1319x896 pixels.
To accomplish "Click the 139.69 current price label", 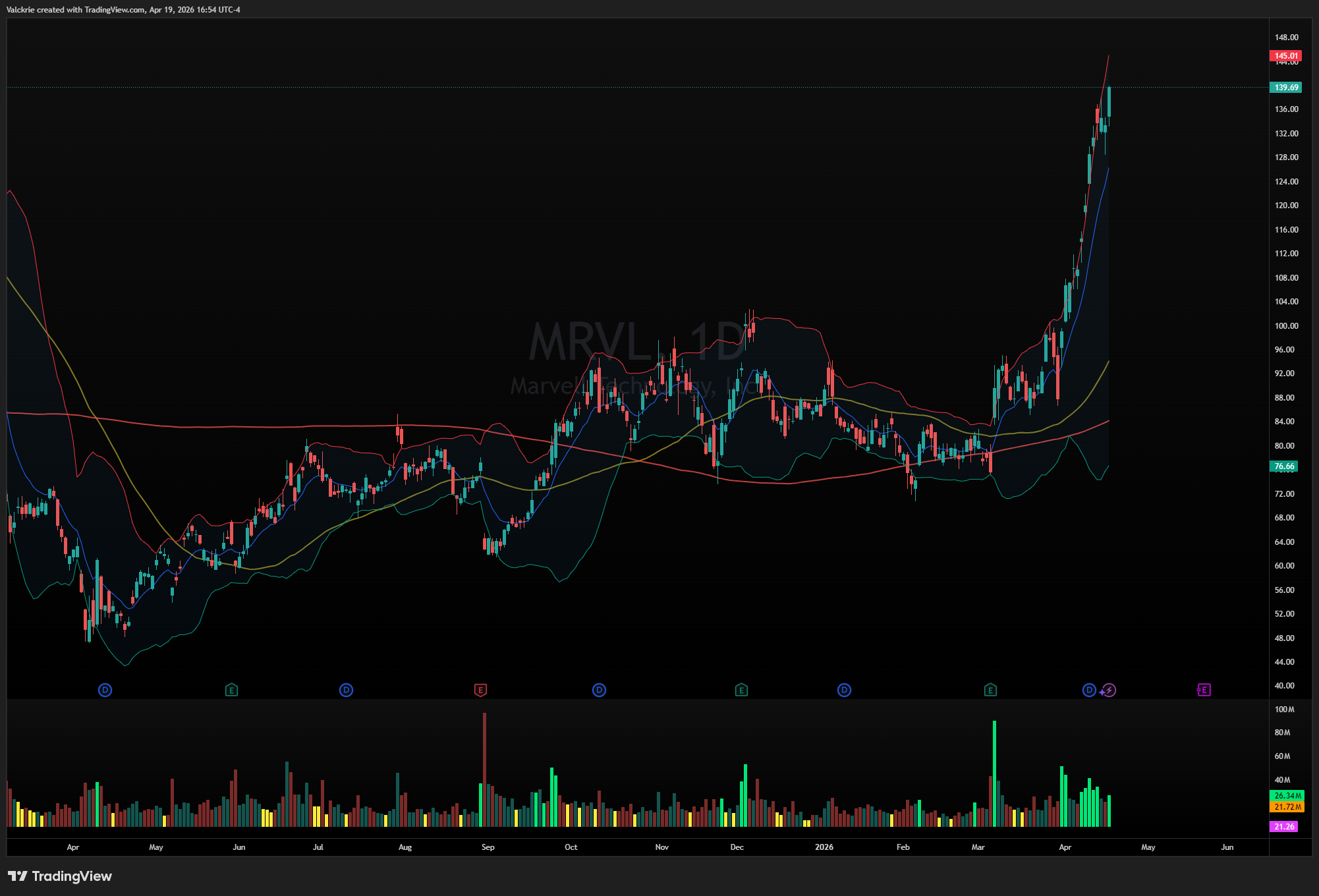I will point(1285,87).
